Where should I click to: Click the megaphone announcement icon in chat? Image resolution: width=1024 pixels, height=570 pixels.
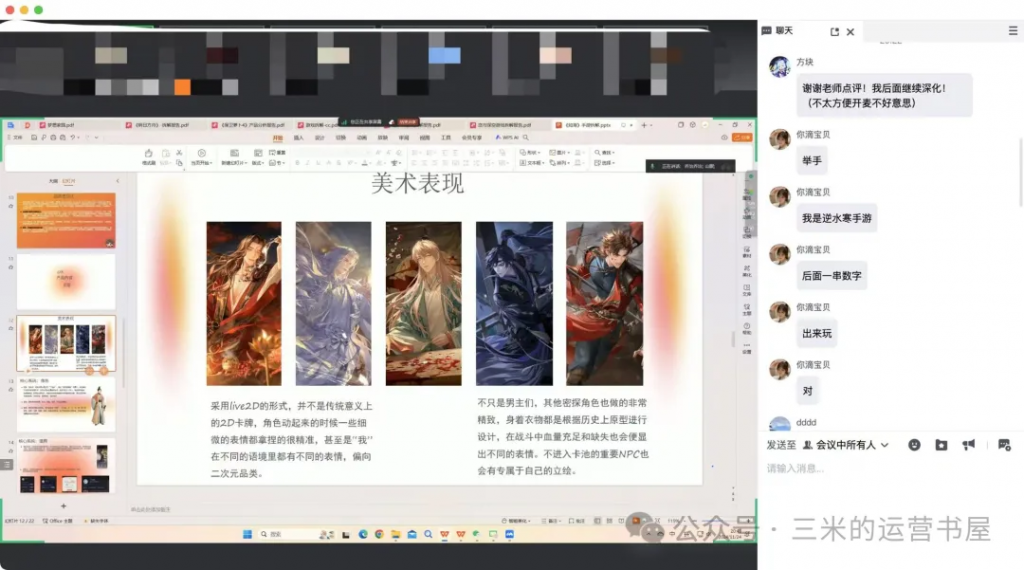click(x=968, y=444)
